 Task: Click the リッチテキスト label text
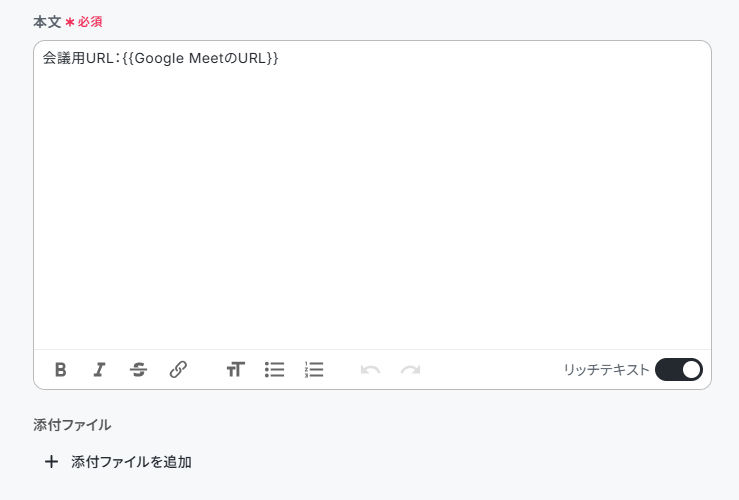[607, 370]
